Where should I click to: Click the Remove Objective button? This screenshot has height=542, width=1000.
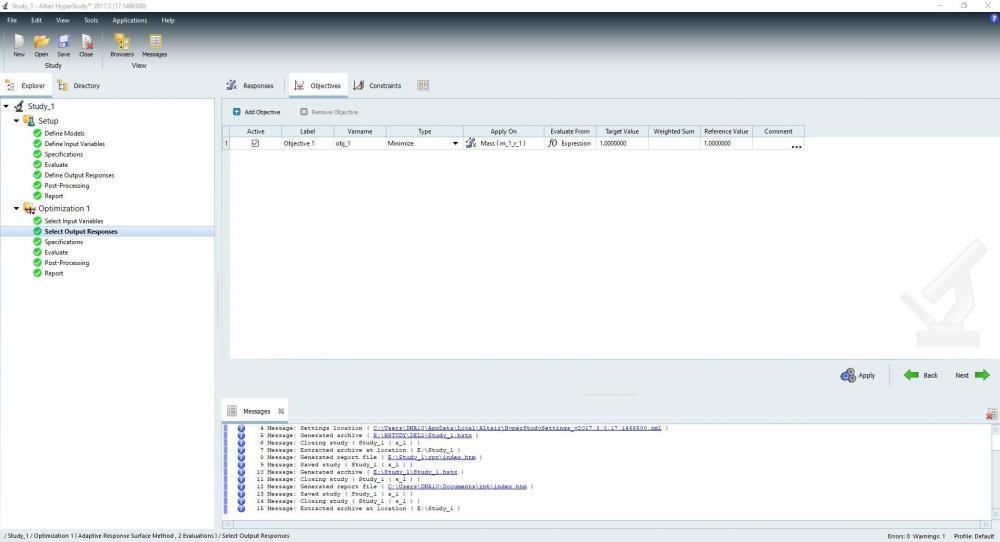(x=329, y=112)
